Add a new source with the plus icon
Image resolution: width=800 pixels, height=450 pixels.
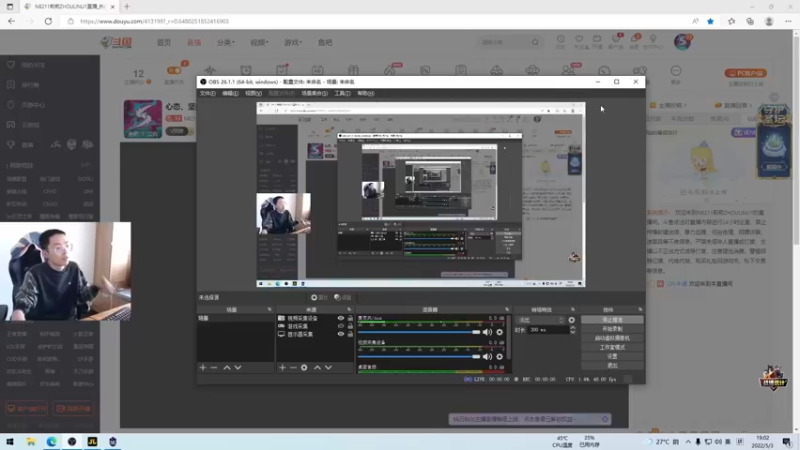(x=282, y=367)
